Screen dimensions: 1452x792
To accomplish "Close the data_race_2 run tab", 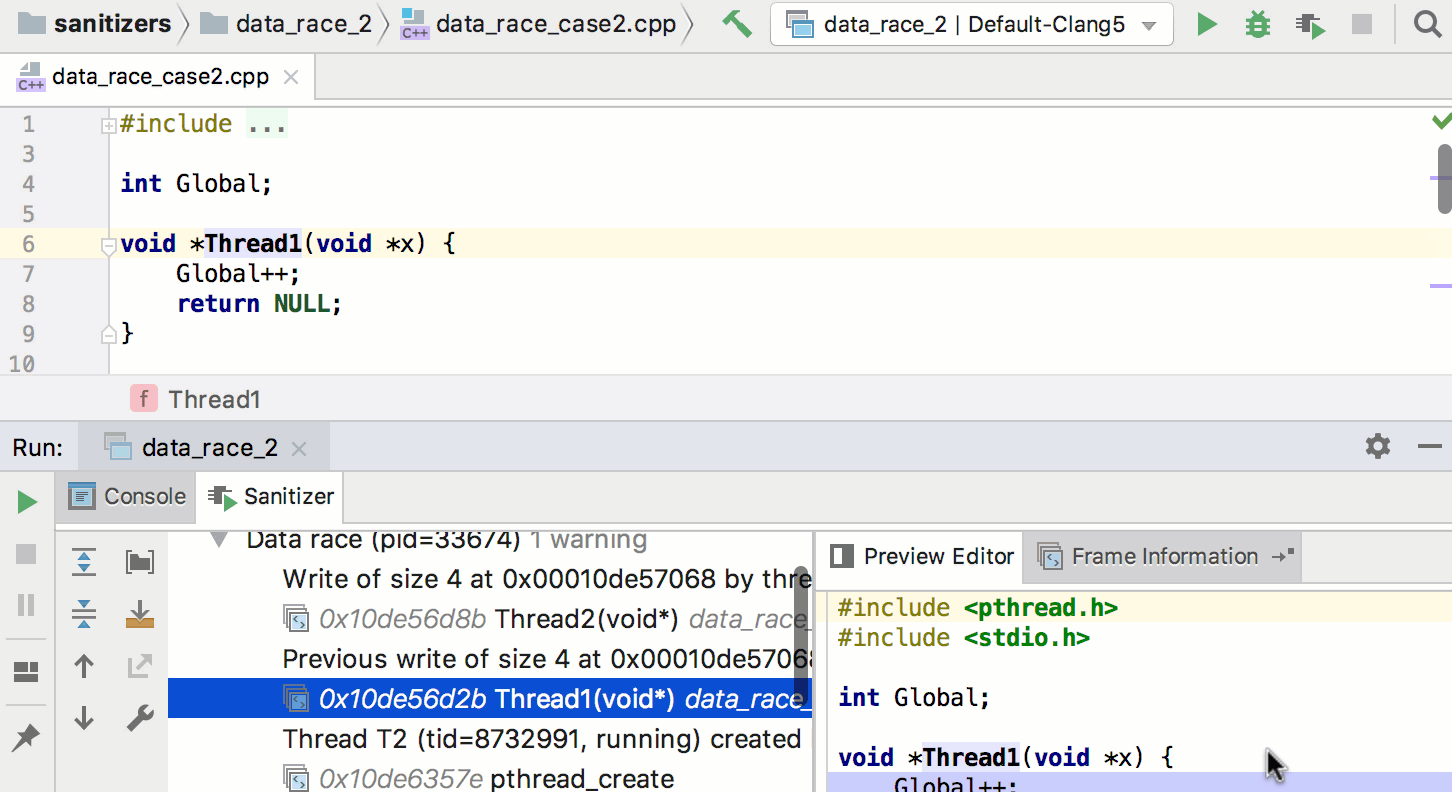I will [298, 449].
